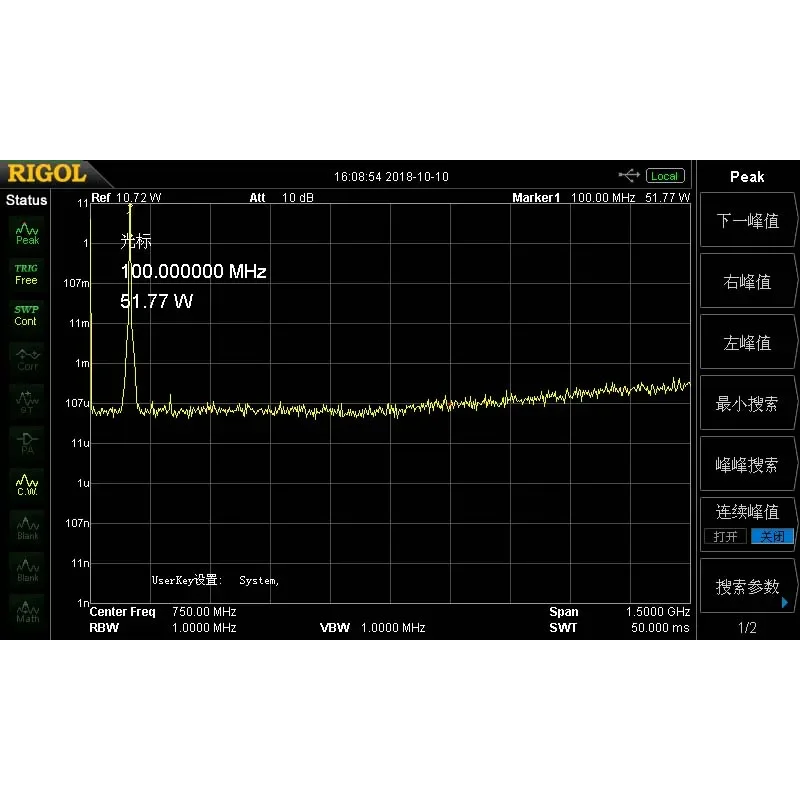The height and width of the screenshot is (800, 800).
Task: Select 左峰值 left peak softkey
Action: 747,342
